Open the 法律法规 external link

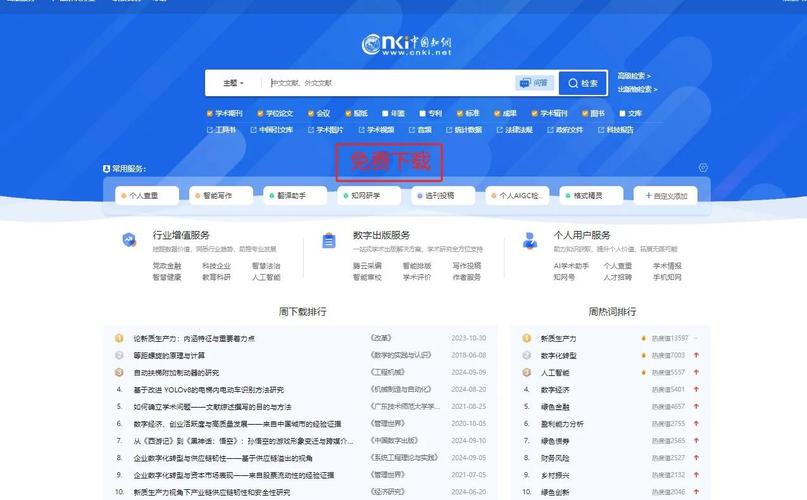[x=514, y=130]
